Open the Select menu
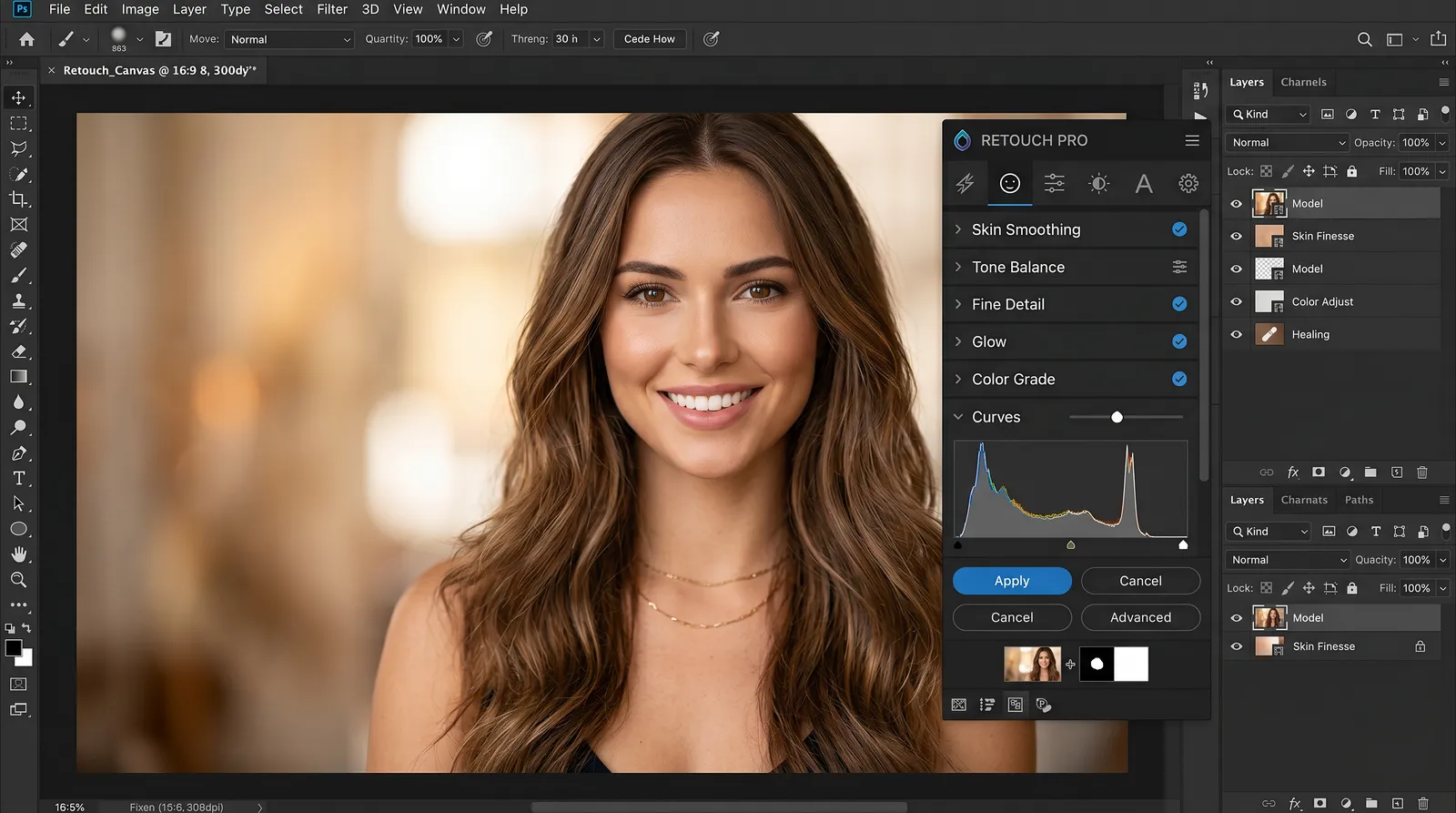 (283, 9)
